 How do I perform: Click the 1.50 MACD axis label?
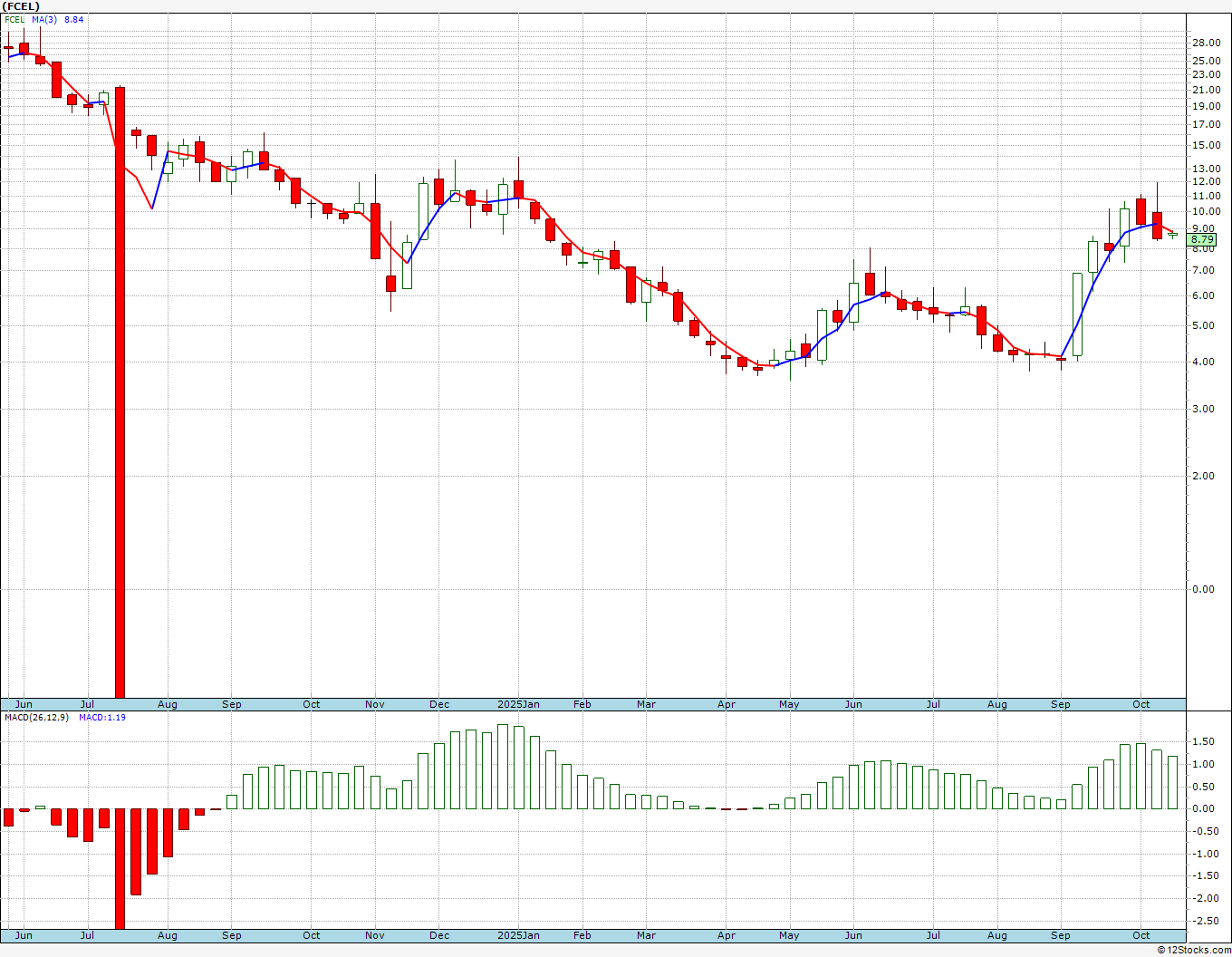point(1205,741)
